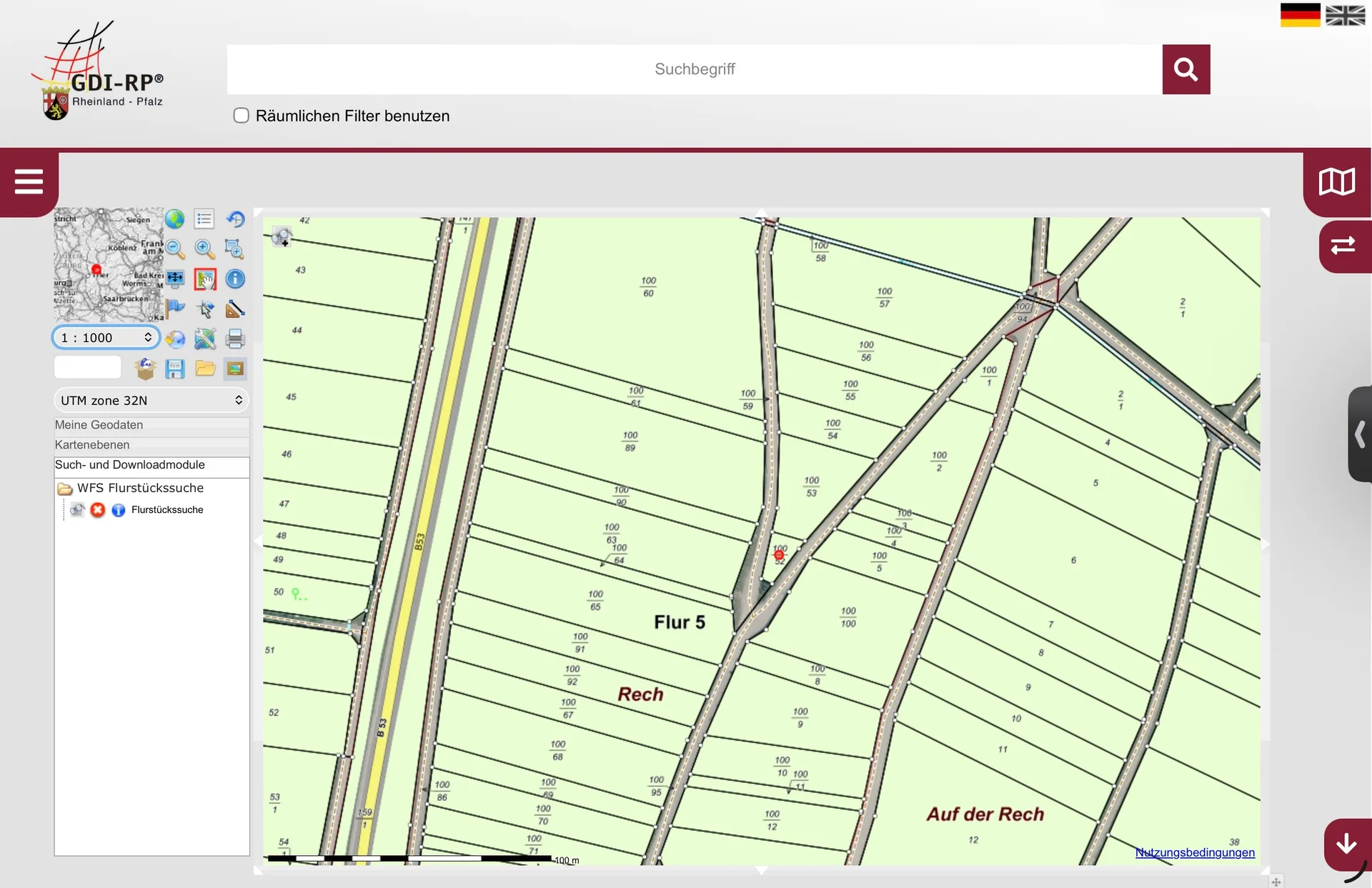
Task: Open the Nutzungsbedingungen link
Action: 1195,852
